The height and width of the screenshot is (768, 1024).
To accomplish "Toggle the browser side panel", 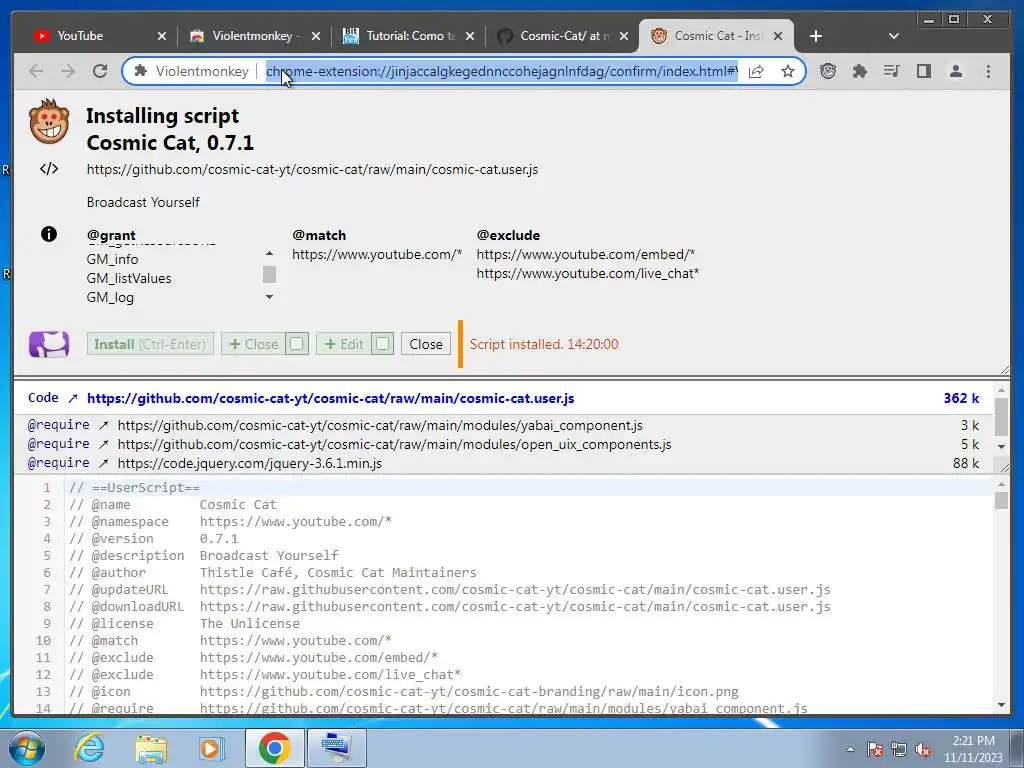I will point(923,71).
